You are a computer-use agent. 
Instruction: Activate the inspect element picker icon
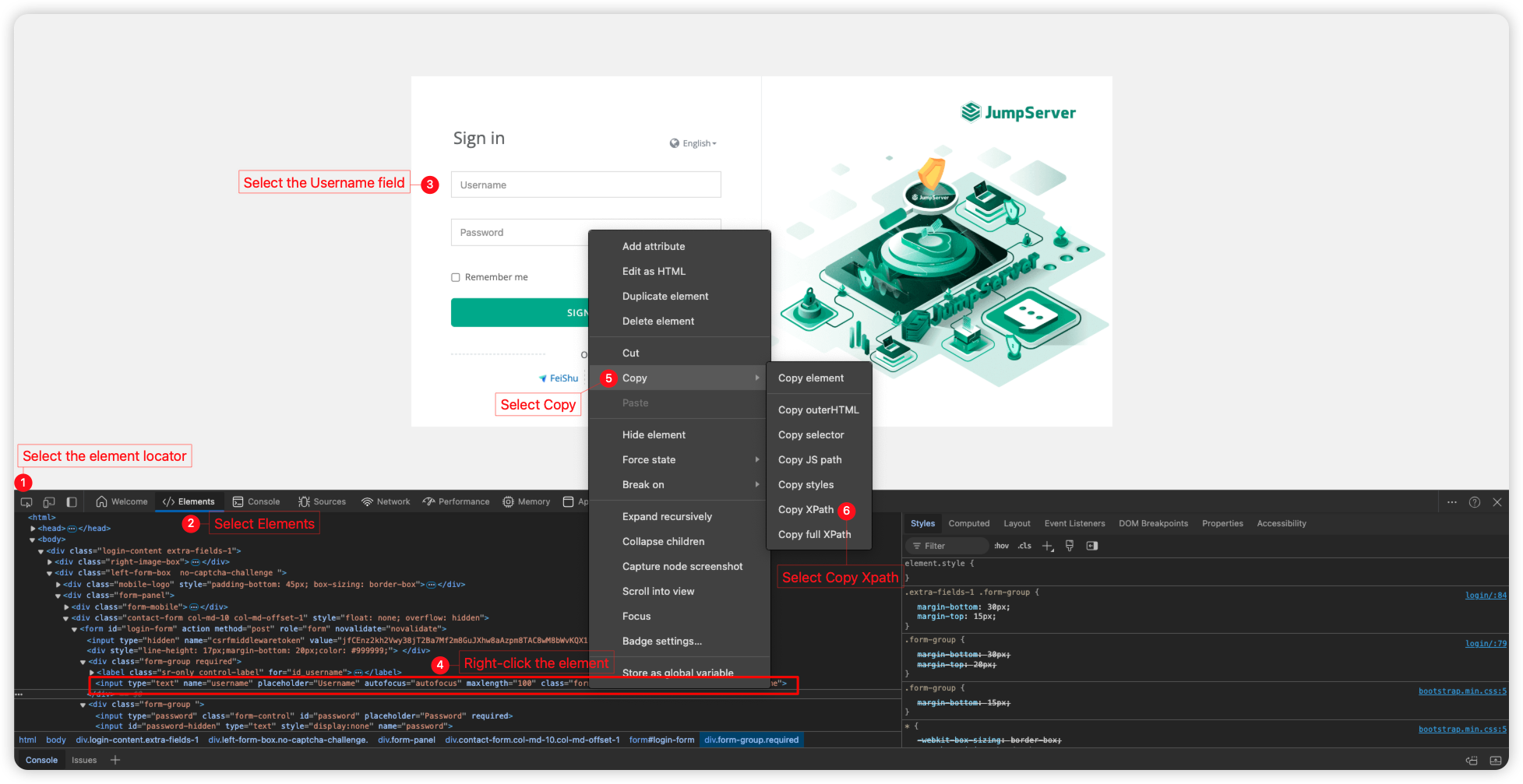click(26, 502)
